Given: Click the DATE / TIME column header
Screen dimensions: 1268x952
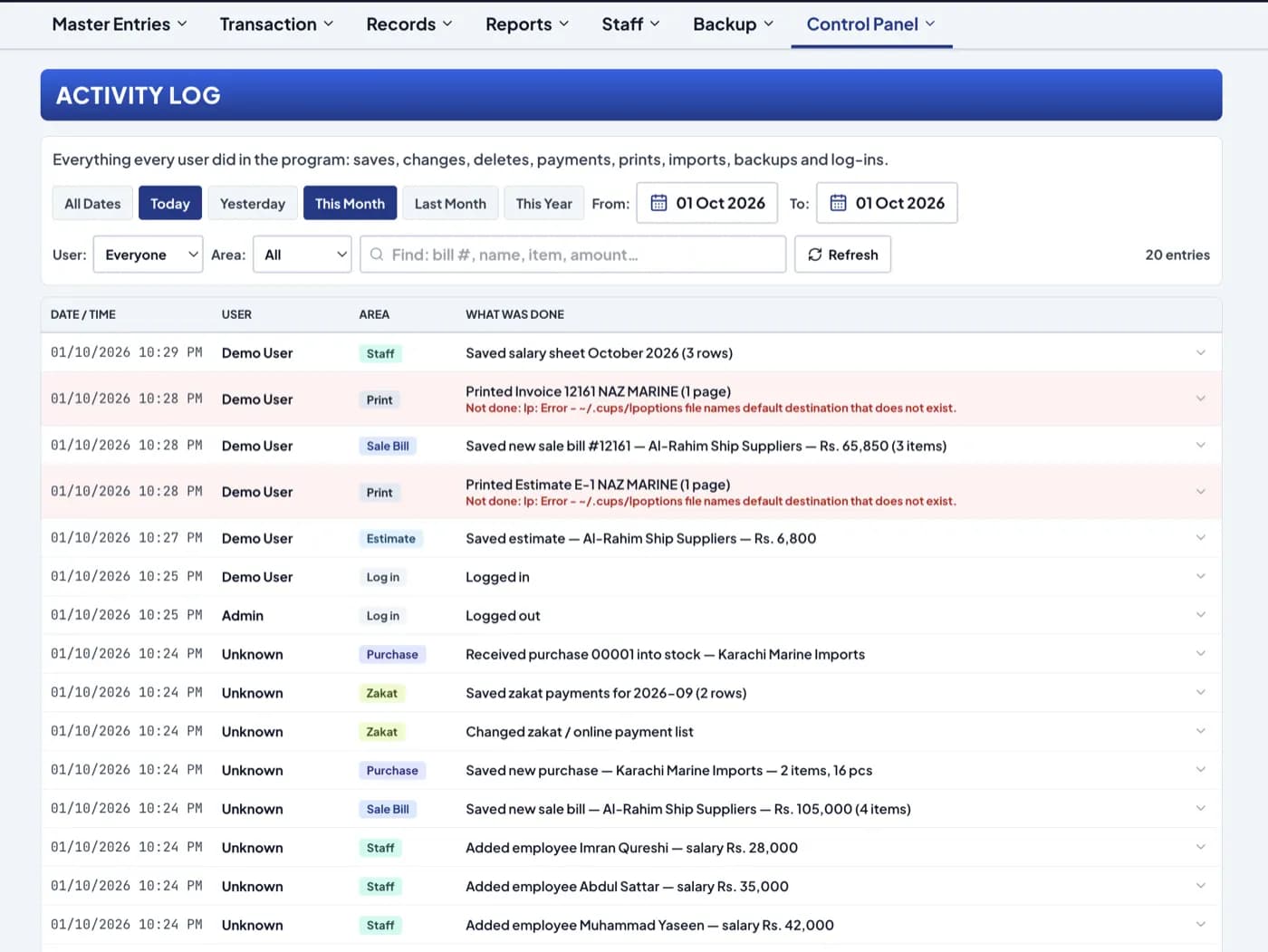Looking at the screenshot, I should (83, 314).
